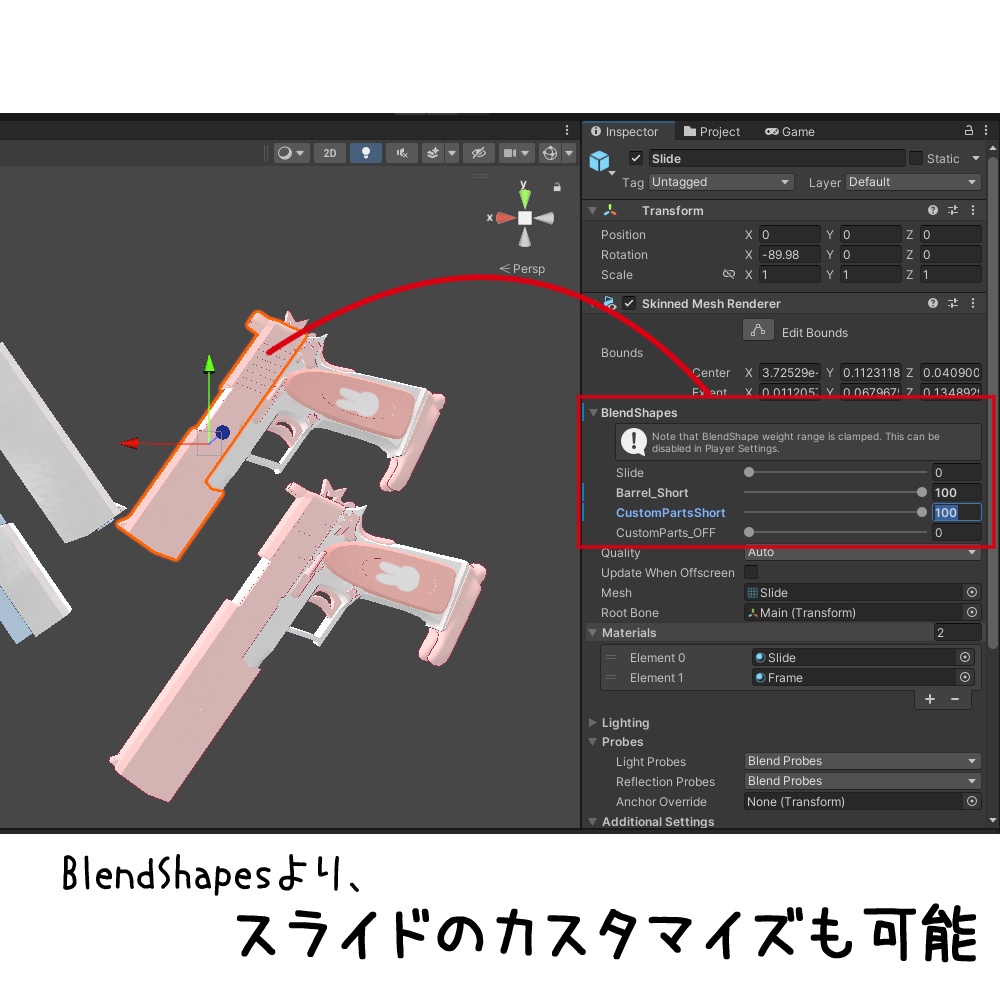1000x1000 pixels.
Task: Switch projection by clicking Persp label
Action: pos(522,268)
